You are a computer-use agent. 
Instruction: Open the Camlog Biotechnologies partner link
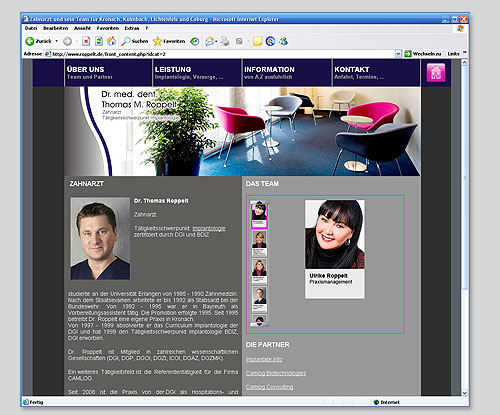[276, 373]
